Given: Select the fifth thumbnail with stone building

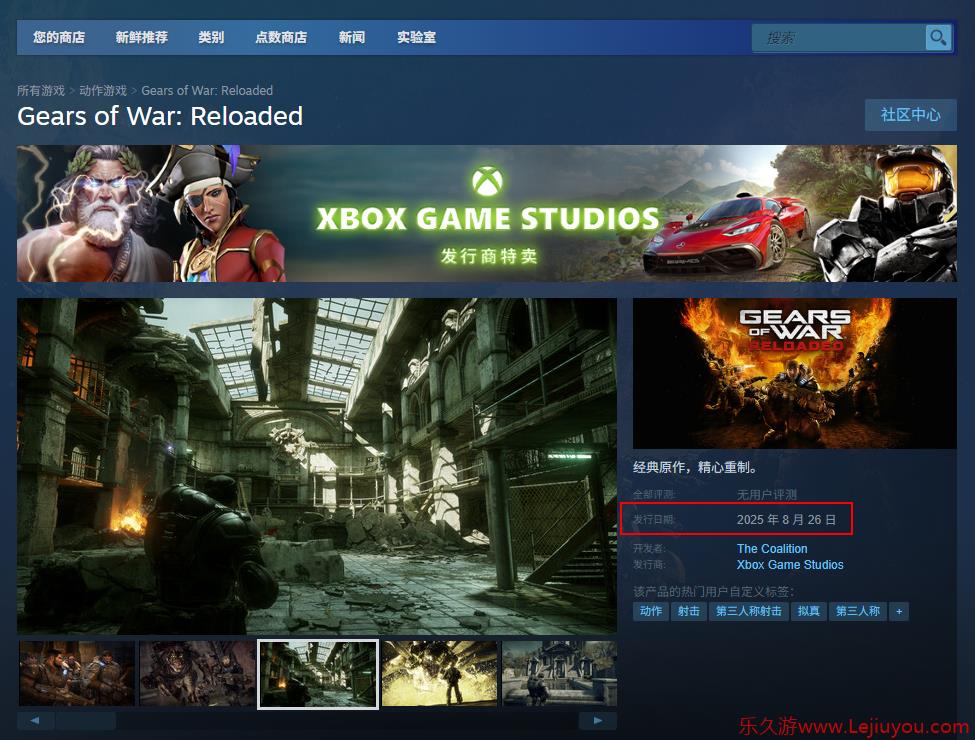Looking at the screenshot, I should pos(560,673).
